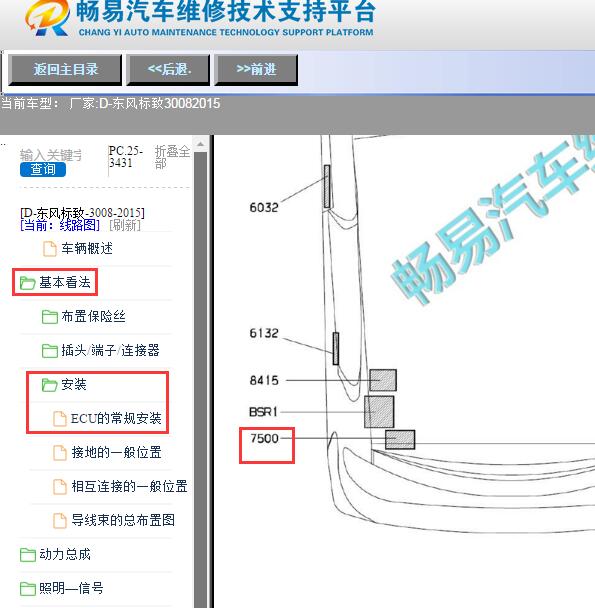Click the [D-东风标致-3008-2015] heading
The image size is (595, 608).
pos(82,213)
